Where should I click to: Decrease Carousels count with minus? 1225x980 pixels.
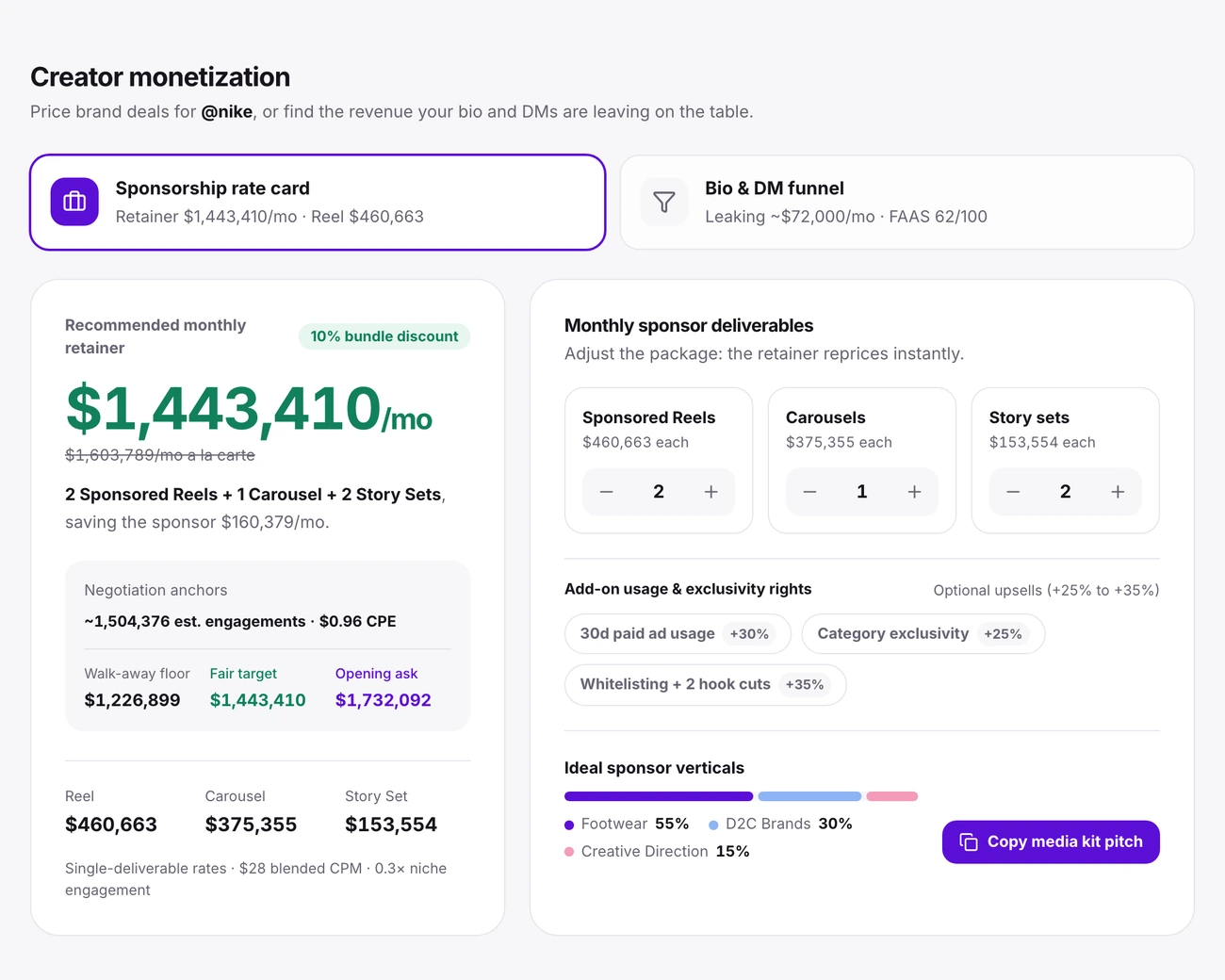pyautogui.click(x=809, y=492)
